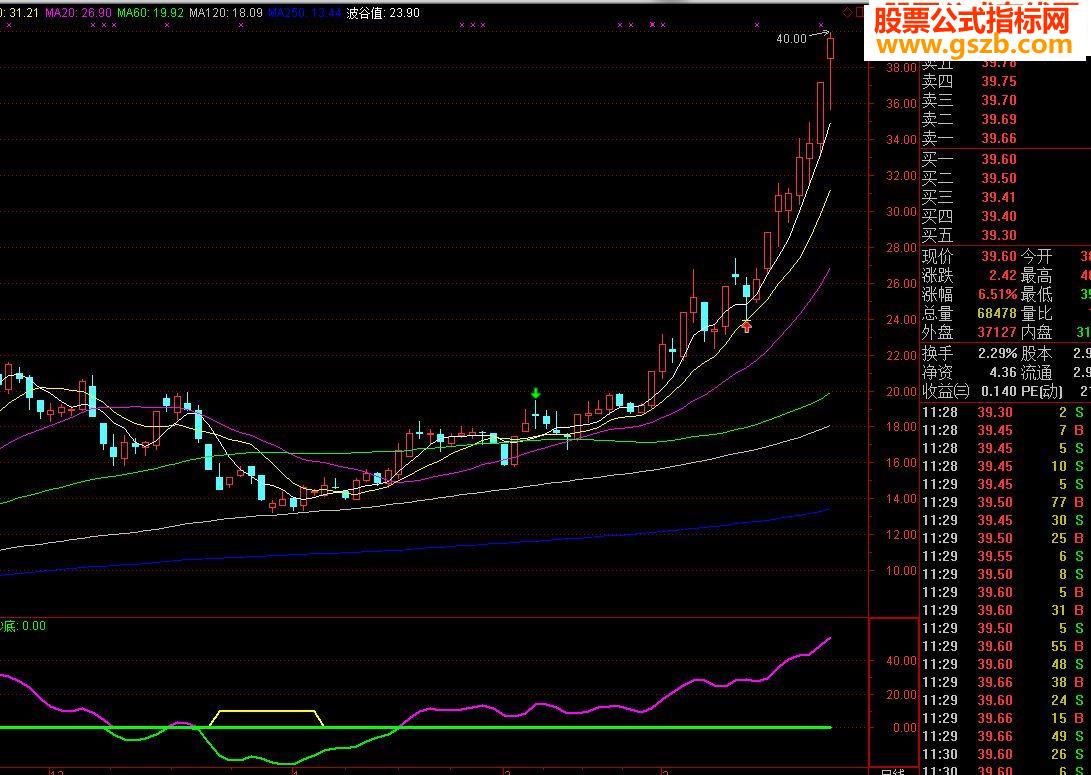
Task: Click the 换手 2.29% turnover value
Action: 999,353
